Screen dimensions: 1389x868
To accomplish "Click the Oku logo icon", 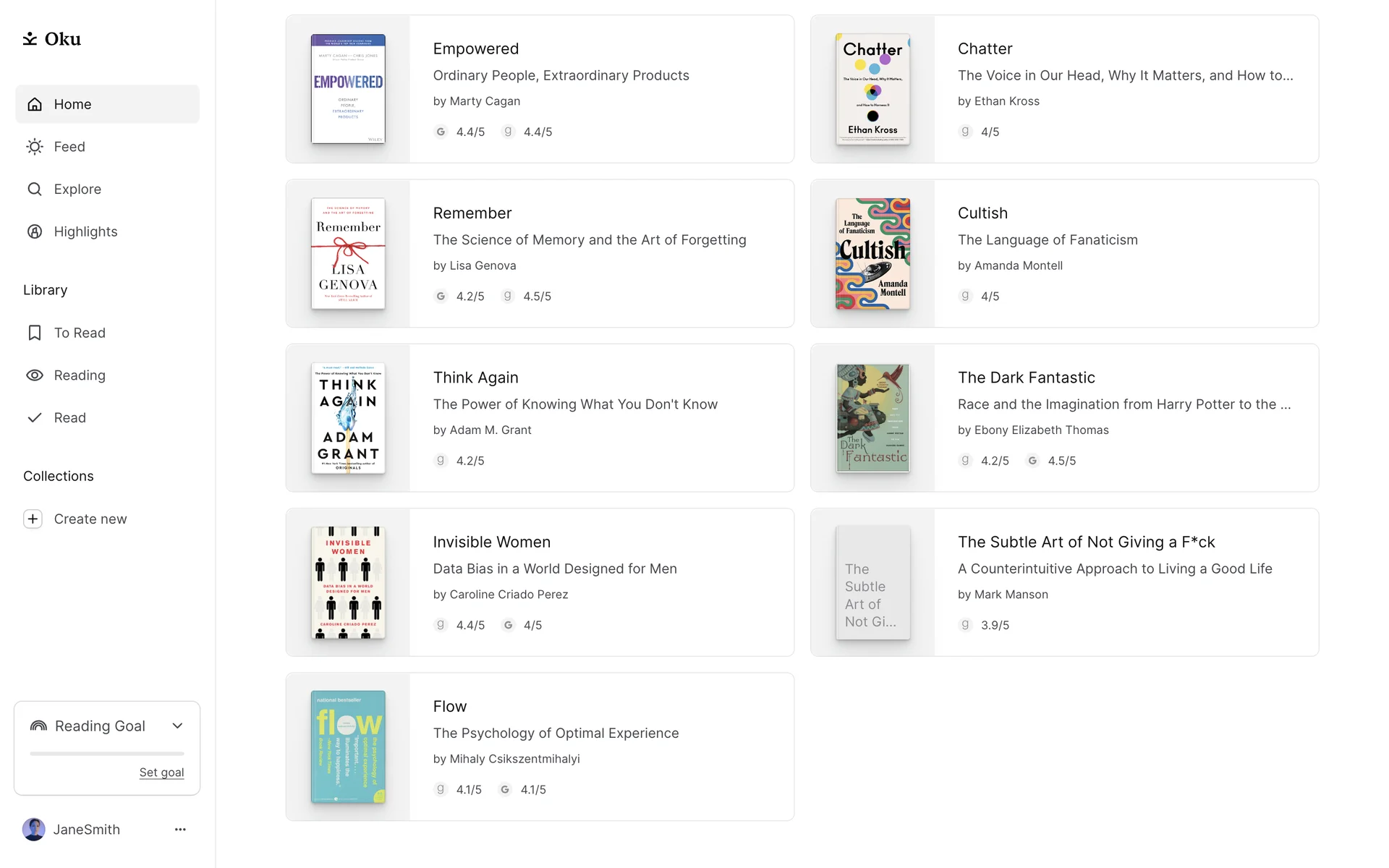I will pos(30,39).
